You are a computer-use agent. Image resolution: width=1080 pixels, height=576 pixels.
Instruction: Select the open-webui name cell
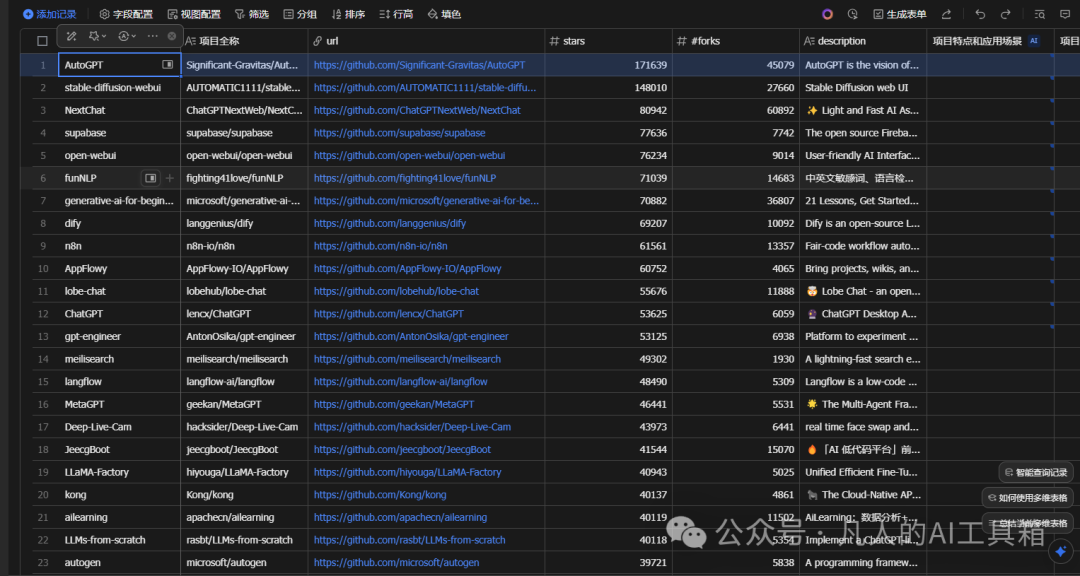click(119, 156)
